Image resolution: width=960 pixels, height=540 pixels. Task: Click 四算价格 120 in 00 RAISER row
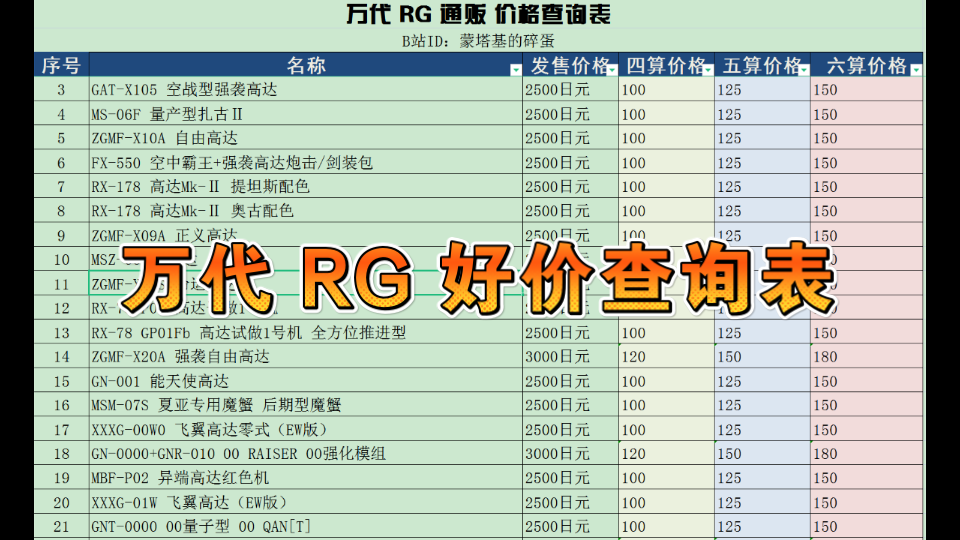[666, 454]
